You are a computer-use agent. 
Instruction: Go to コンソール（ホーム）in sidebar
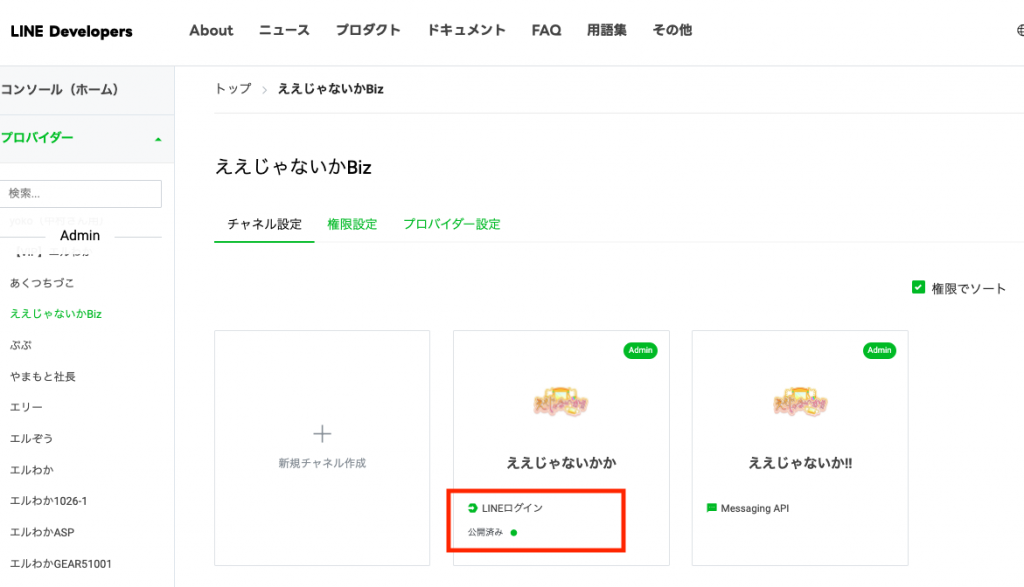(x=59, y=89)
